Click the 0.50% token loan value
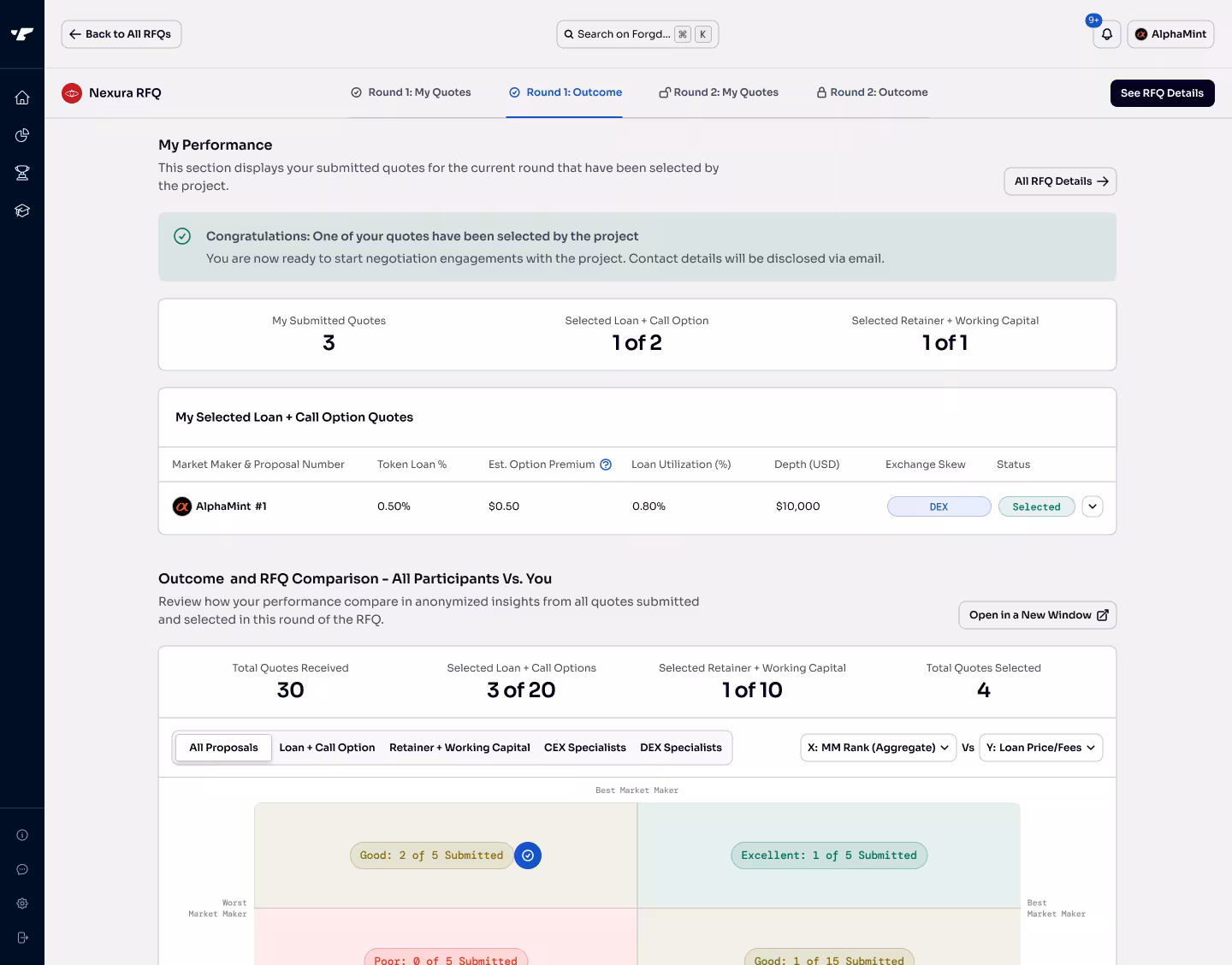The height and width of the screenshot is (965, 1232). pyautogui.click(x=394, y=506)
